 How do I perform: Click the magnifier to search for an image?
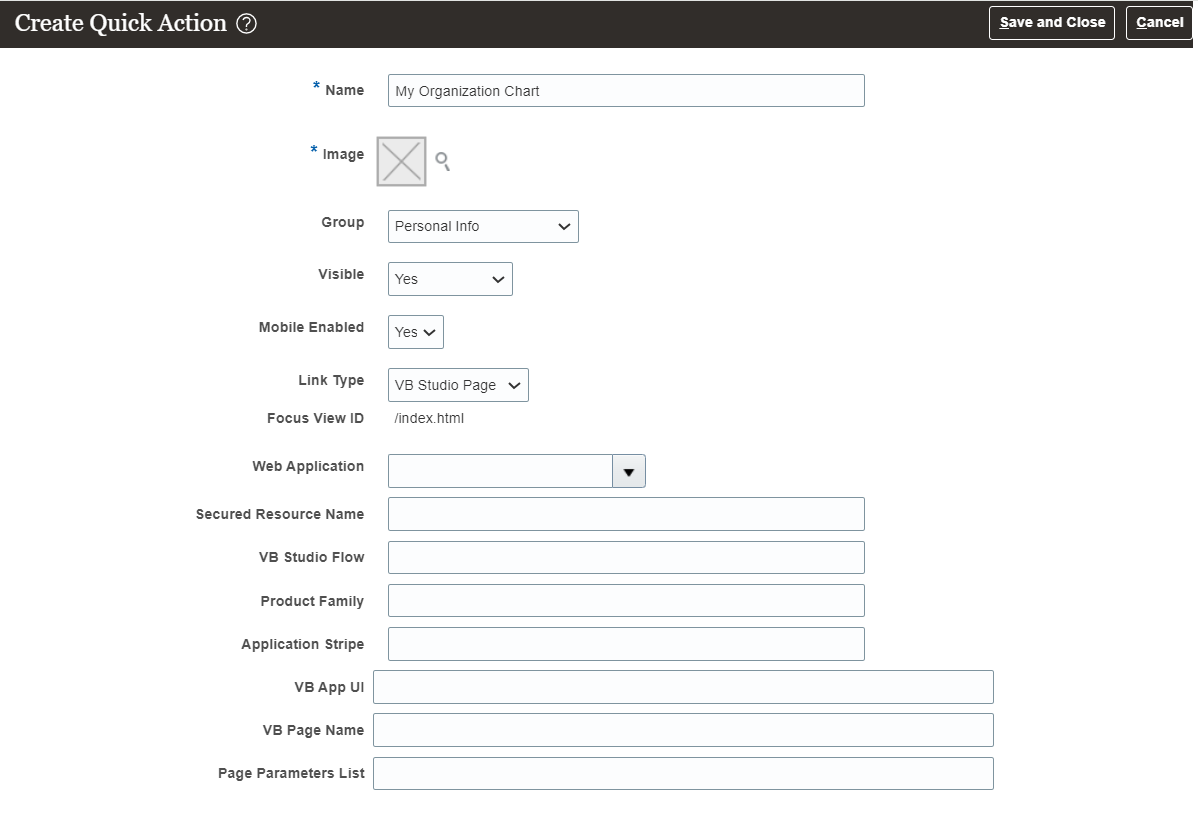pos(443,162)
